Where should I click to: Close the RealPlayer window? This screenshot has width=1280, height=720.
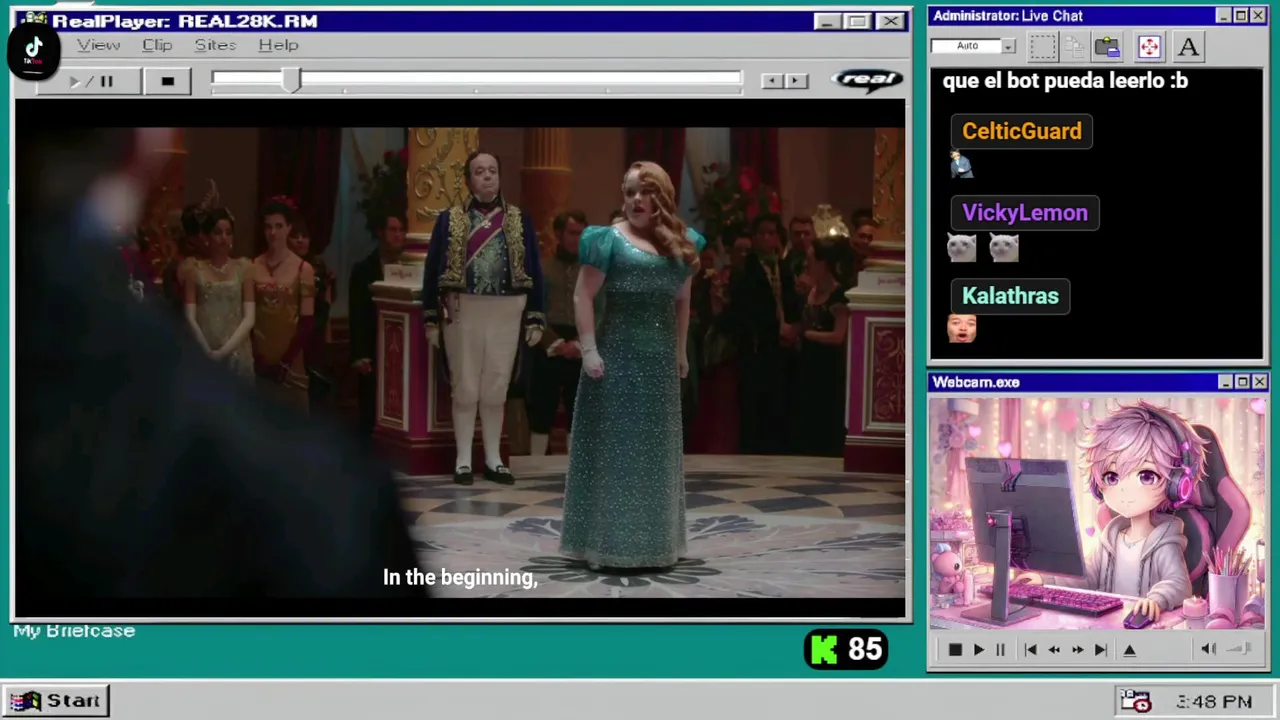(889, 21)
